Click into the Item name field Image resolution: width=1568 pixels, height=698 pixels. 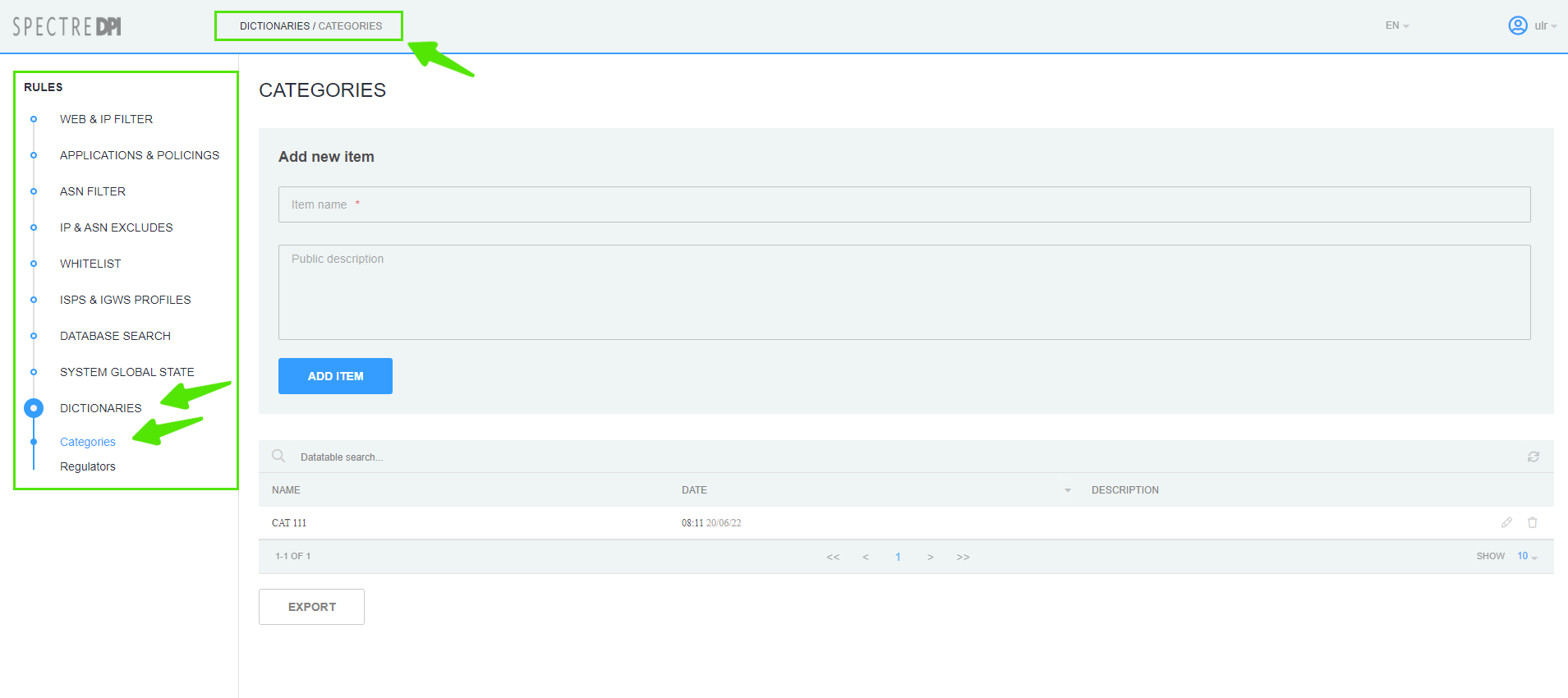pyautogui.click(x=904, y=204)
